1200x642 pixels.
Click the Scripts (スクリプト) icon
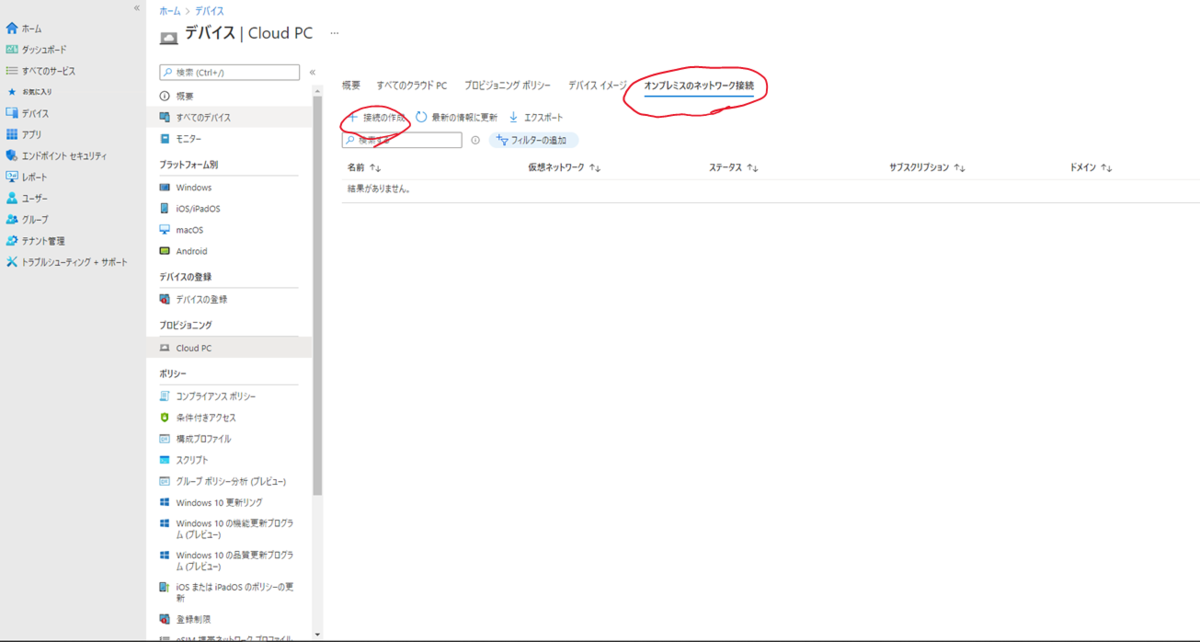[165, 460]
